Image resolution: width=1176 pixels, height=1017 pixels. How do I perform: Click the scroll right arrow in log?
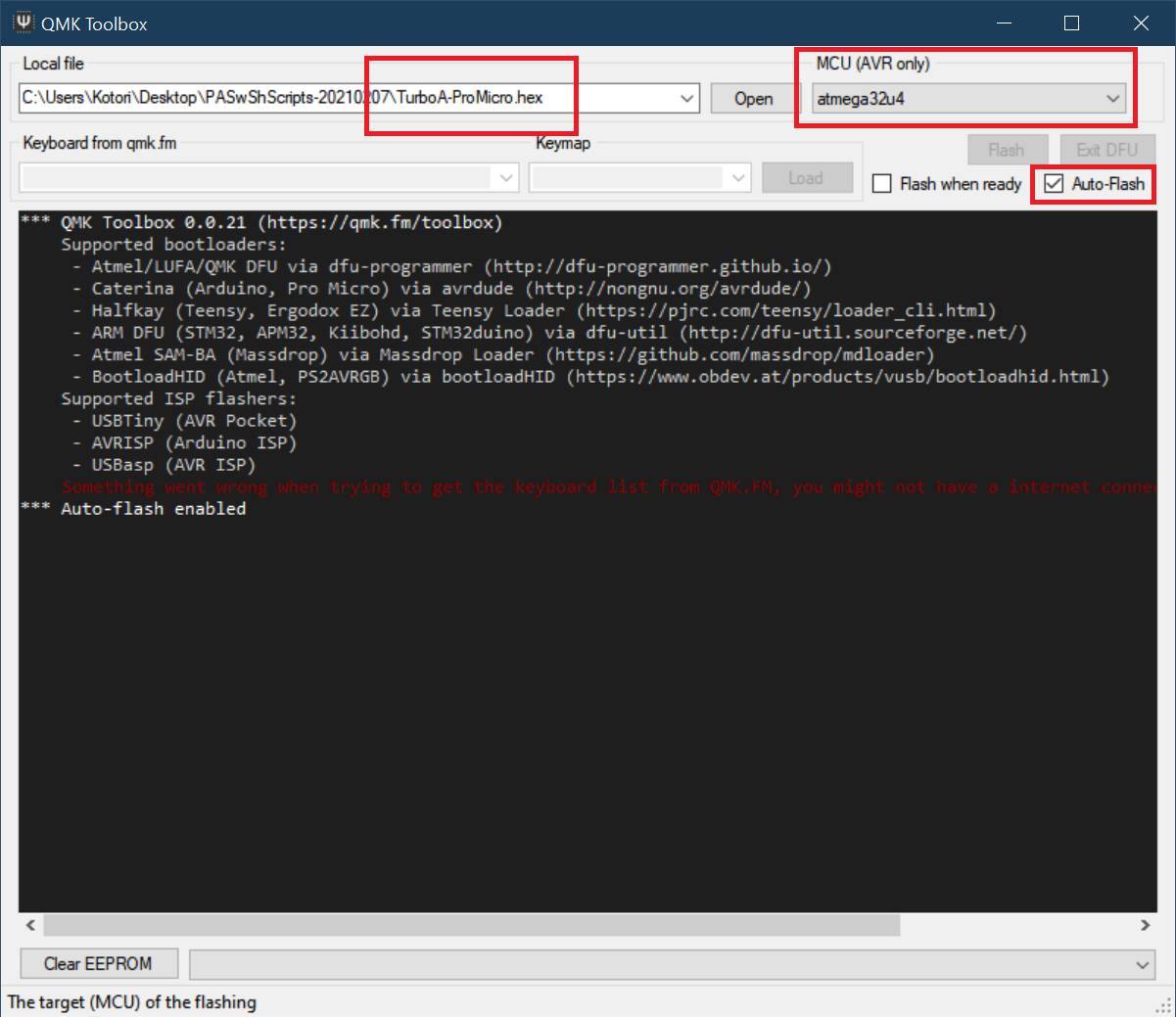click(1145, 925)
